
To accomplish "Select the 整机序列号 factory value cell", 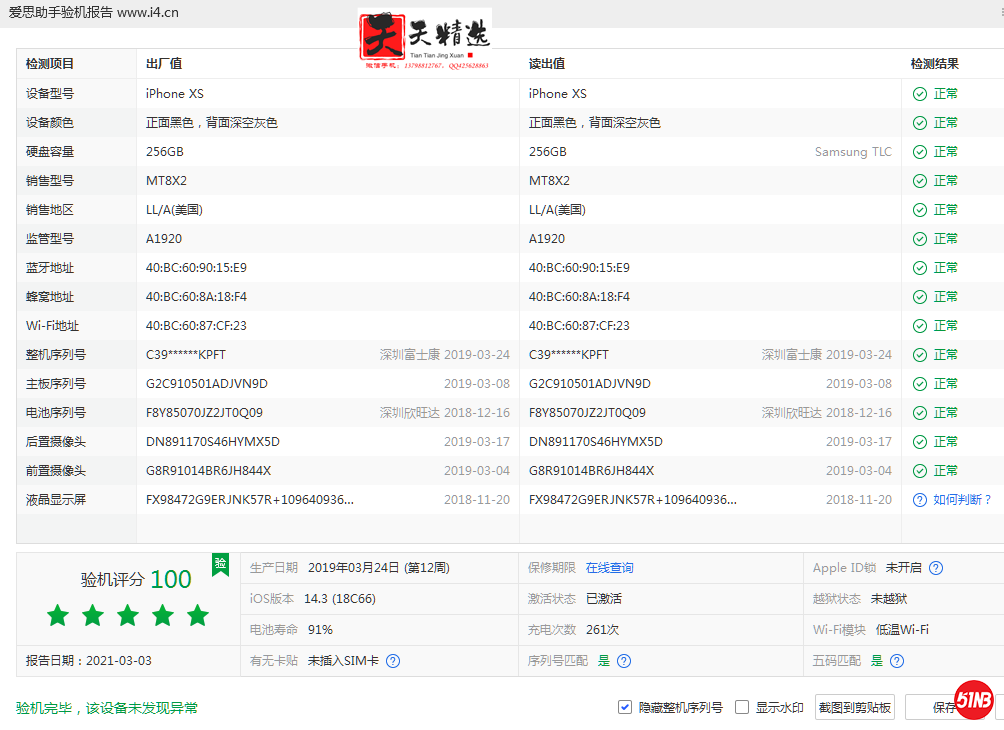I will click(x=177, y=355).
